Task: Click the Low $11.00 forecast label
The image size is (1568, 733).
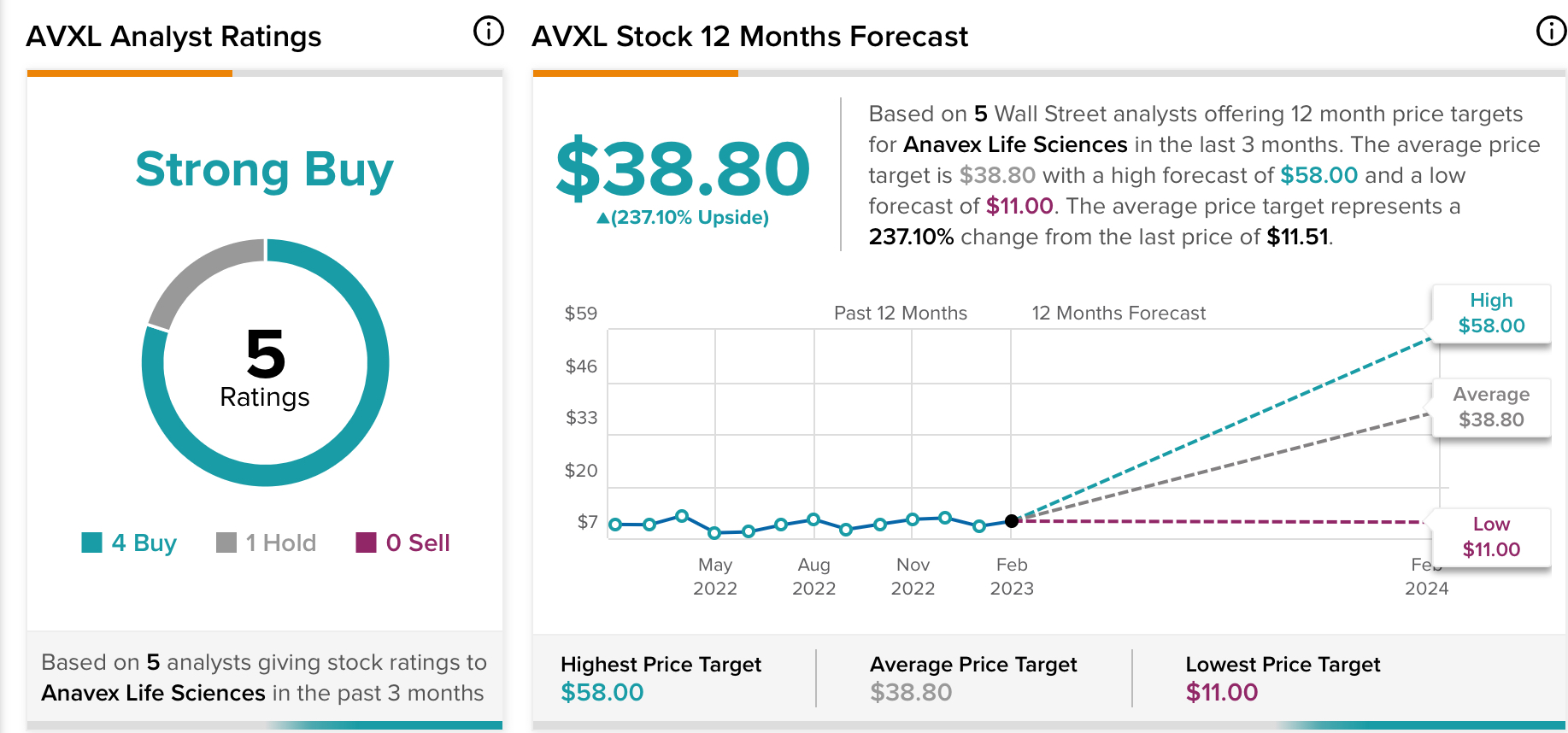Action: click(x=1491, y=537)
